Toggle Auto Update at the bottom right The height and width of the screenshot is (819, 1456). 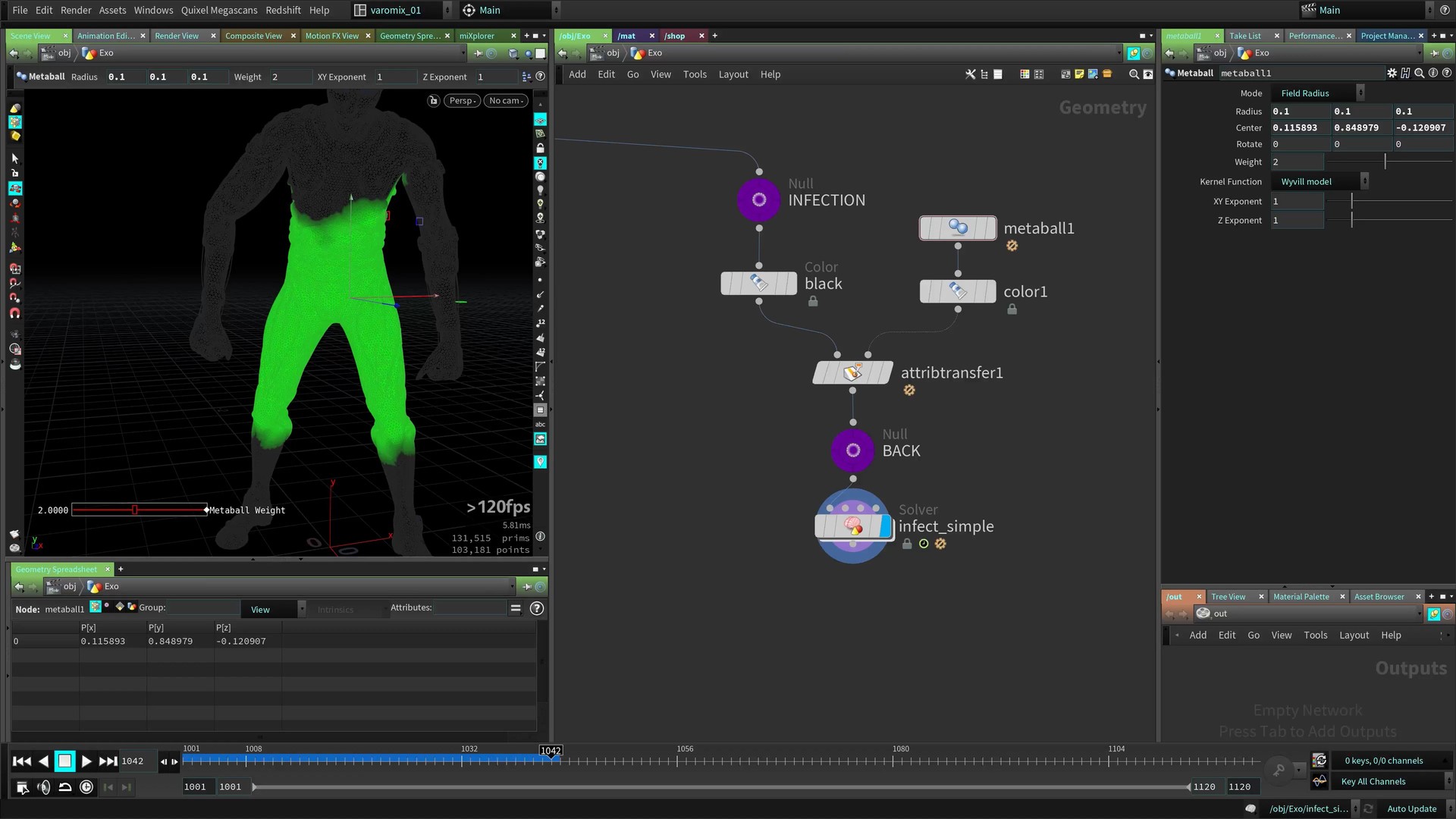(x=1410, y=808)
